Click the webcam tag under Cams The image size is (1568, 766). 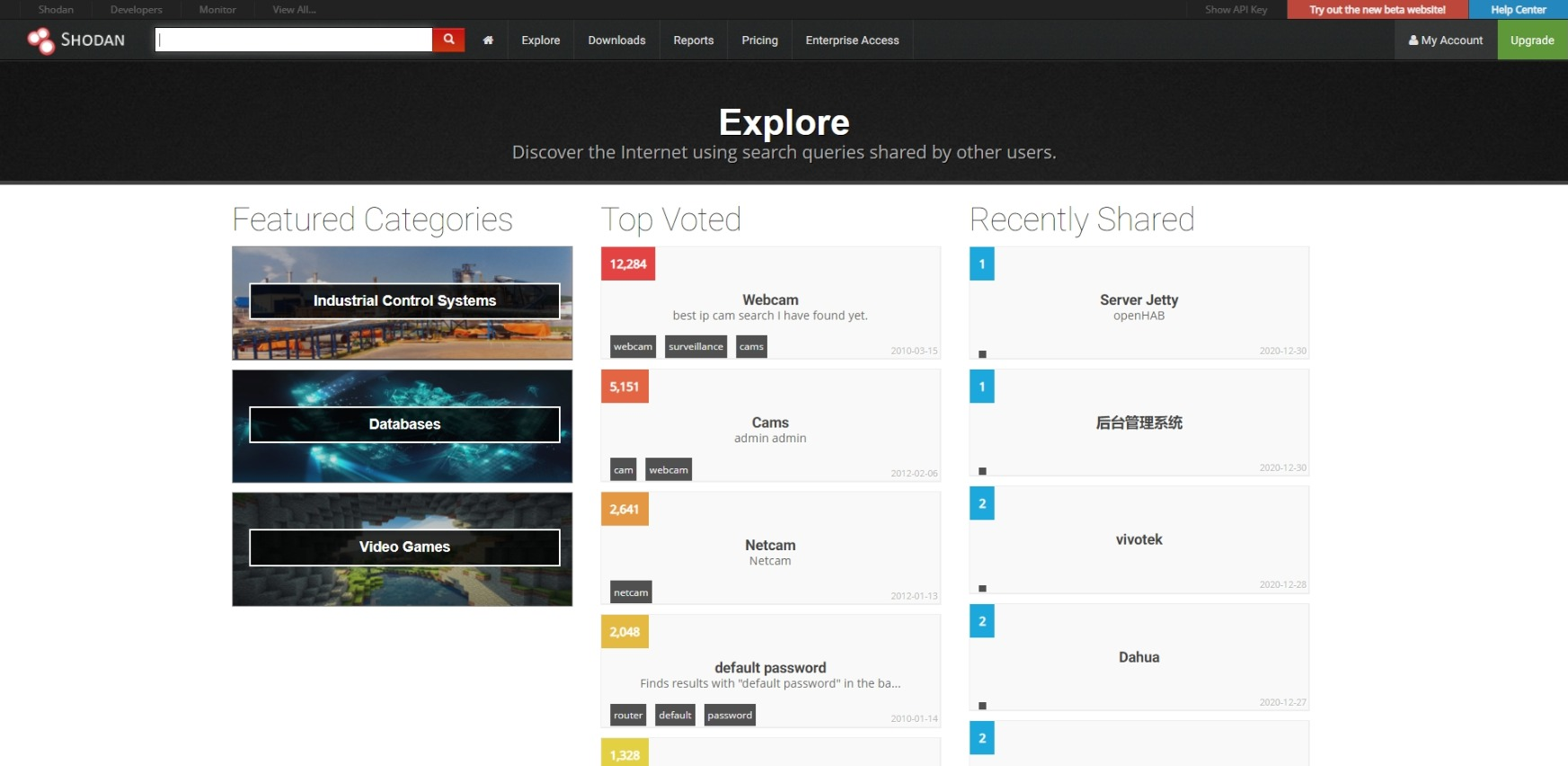point(669,470)
